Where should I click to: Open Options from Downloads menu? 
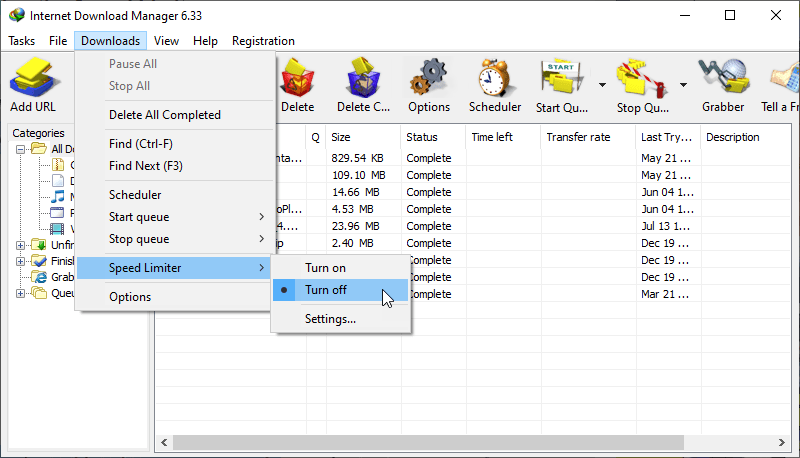click(173, 297)
